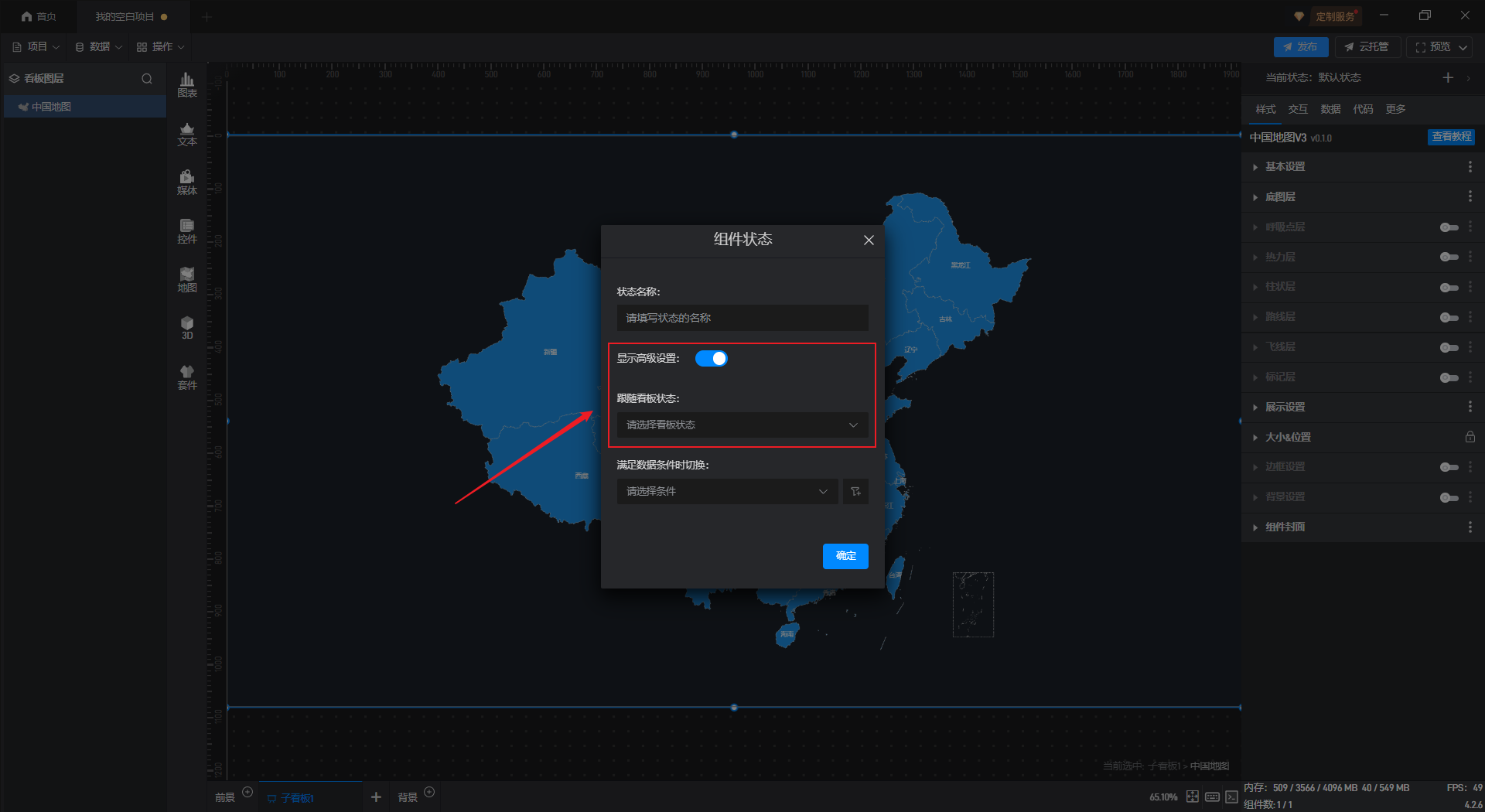Screen dimensions: 1485x812
Task: Search the 看板图层 layer list
Action: (x=147, y=78)
